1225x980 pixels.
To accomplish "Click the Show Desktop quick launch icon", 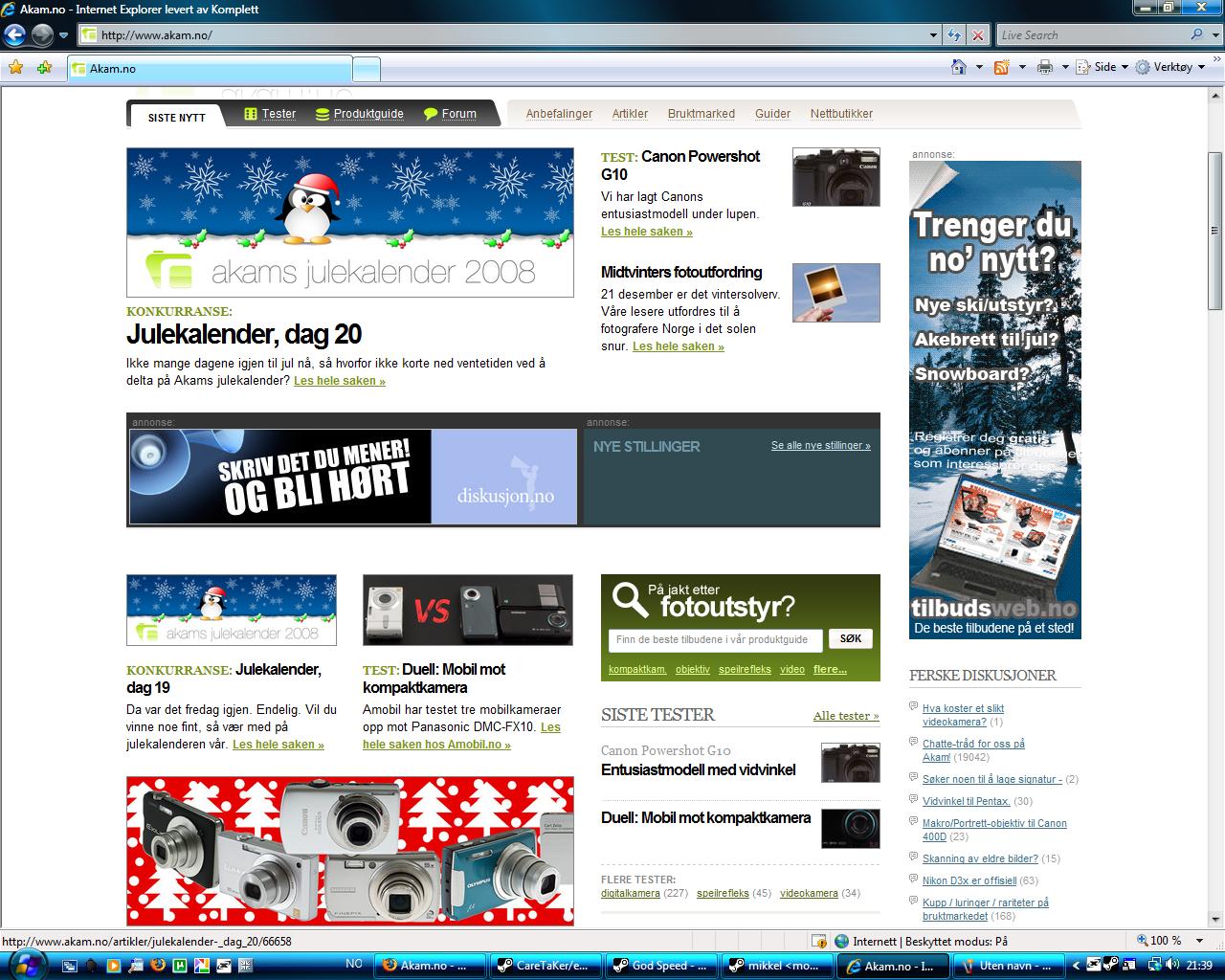I will tap(70, 966).
